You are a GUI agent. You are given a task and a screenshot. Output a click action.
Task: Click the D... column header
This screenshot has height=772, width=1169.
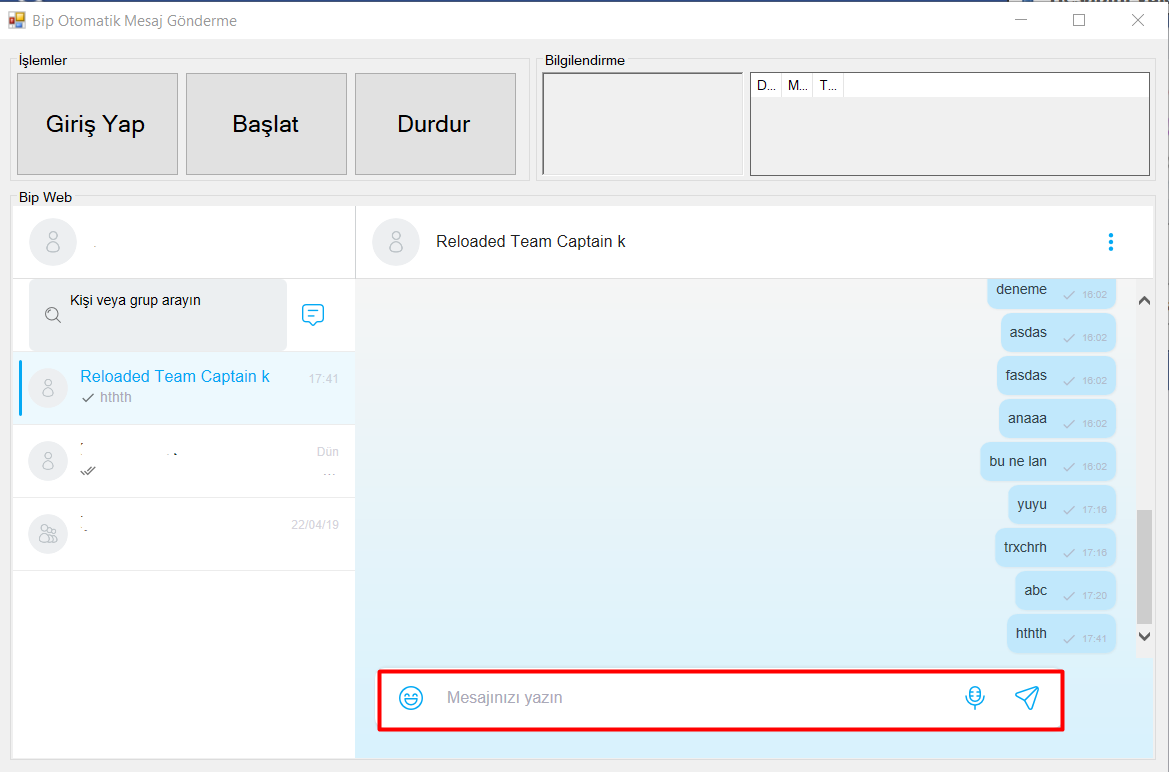point(766,86)
